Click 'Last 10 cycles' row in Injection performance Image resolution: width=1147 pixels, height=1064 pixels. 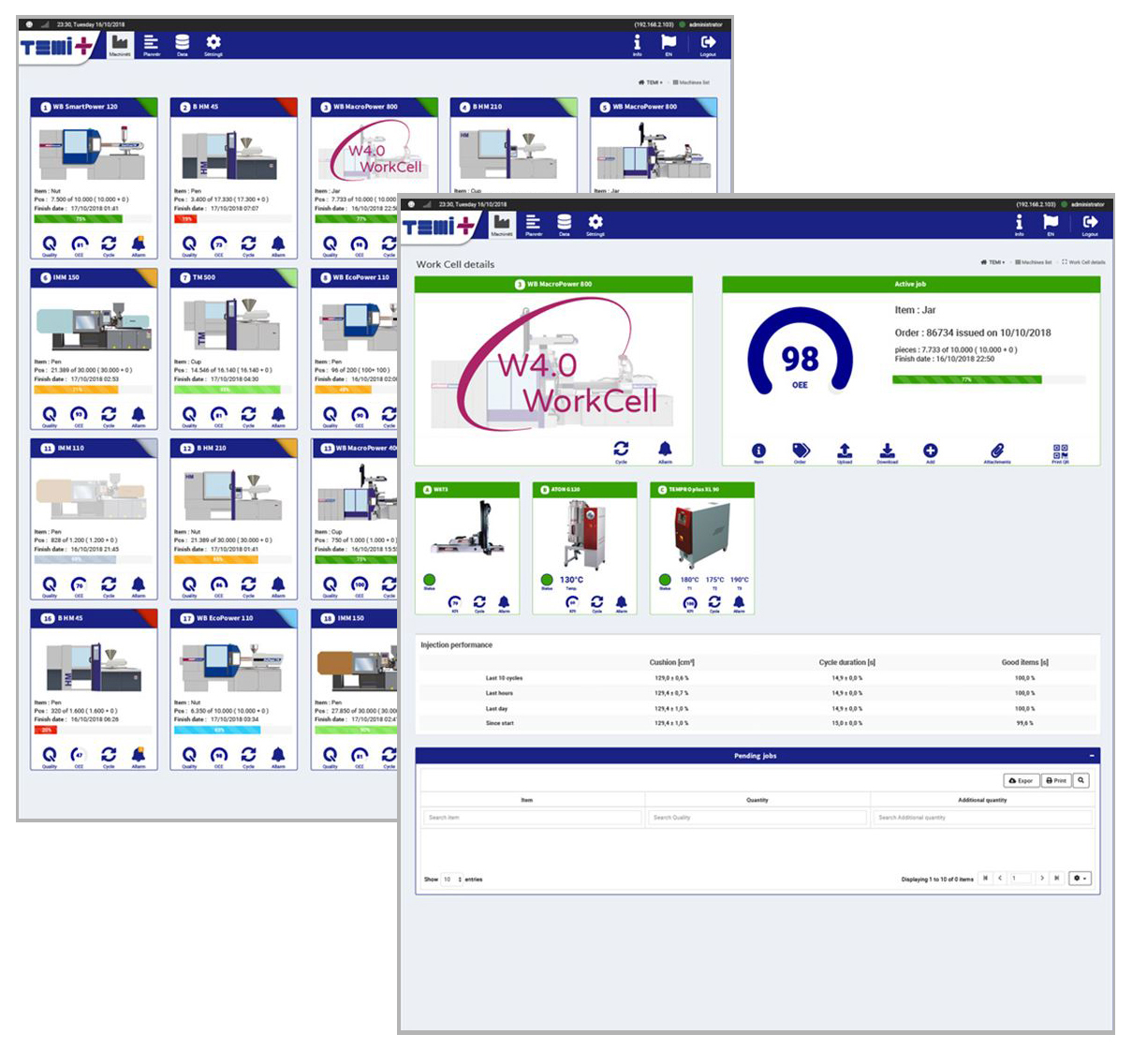[757, 678]
